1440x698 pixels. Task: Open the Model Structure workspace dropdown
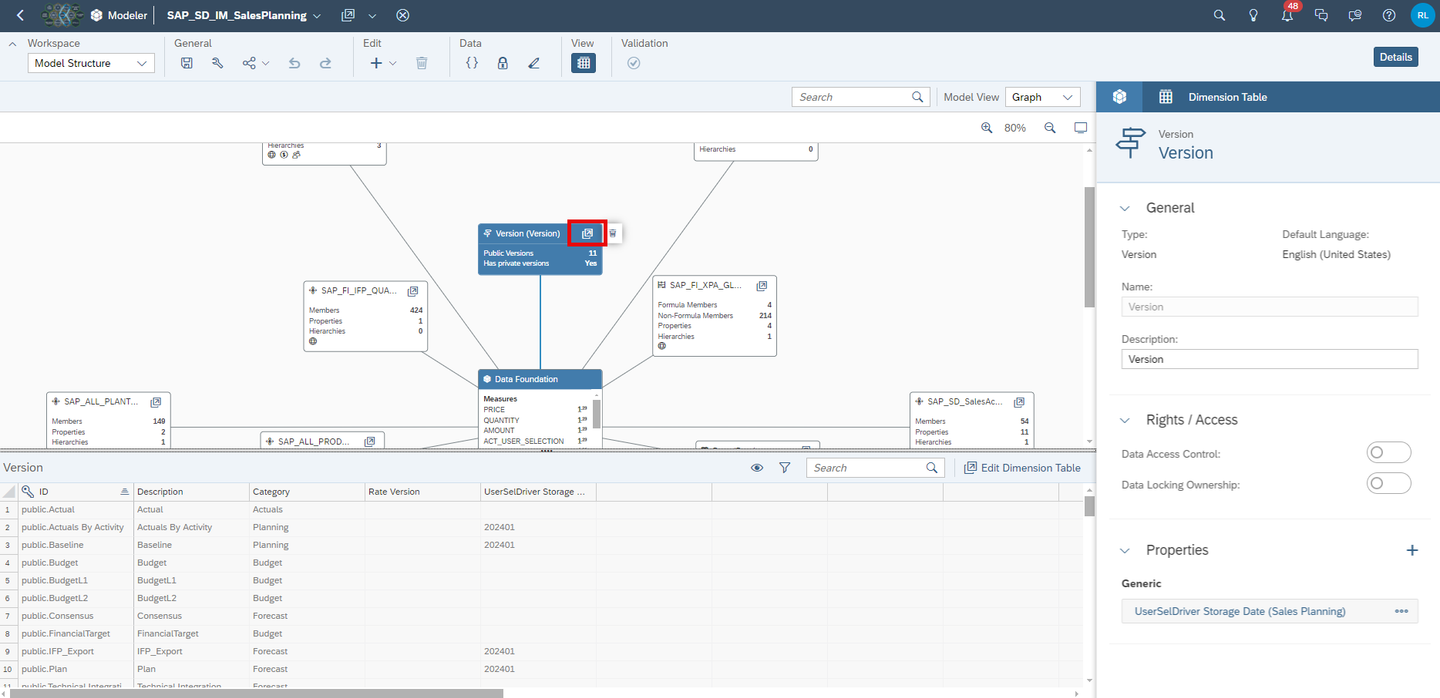tap(91, 63)
